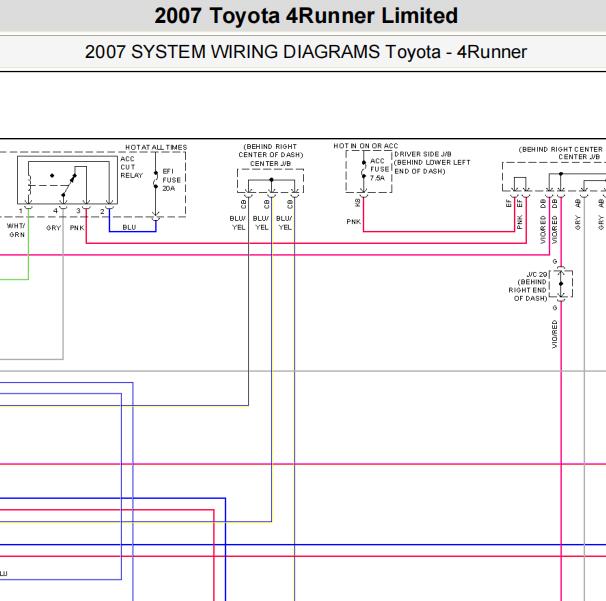Select the "ACC CUT RELAY" label
Image resolution: width=606 pixels, height=601 pixels.
[x=131, y=167]
